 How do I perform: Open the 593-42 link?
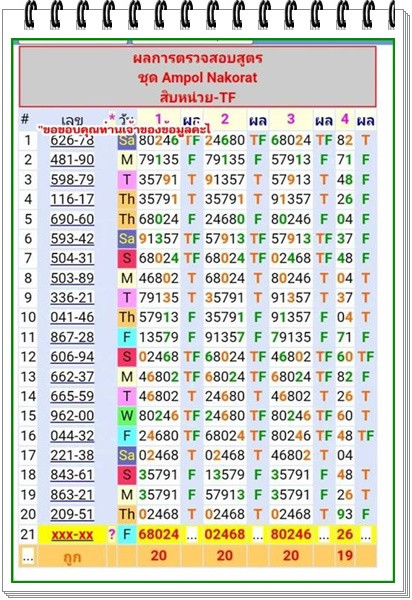point(72,238)
